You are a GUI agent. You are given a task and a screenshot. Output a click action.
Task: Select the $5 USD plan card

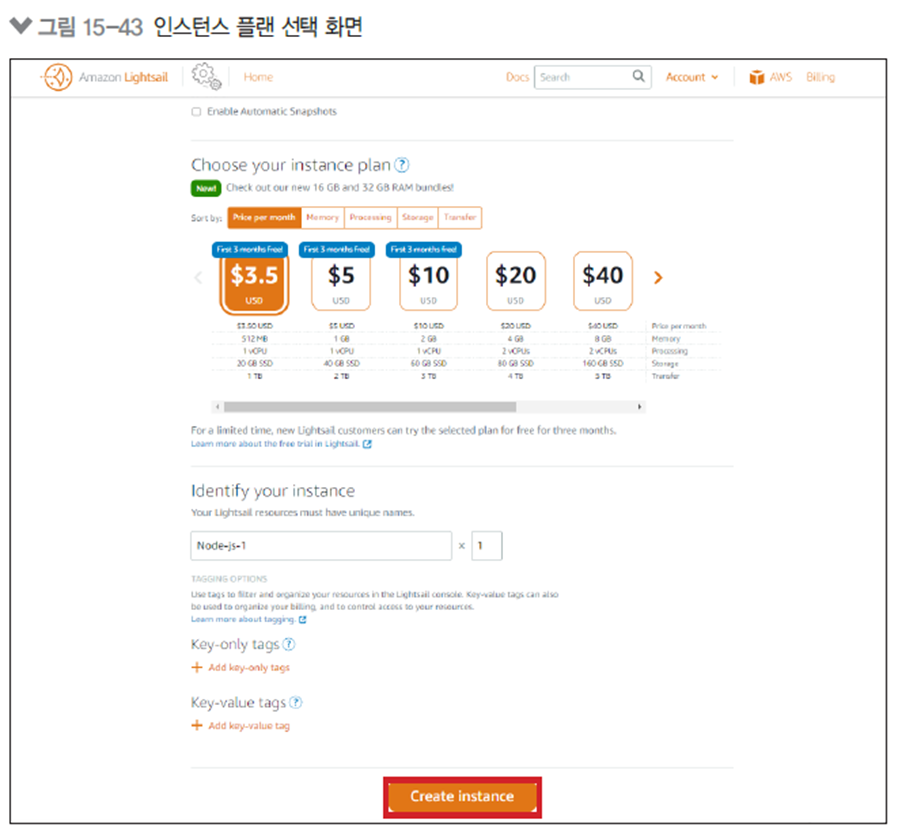click(x=341, y=281)
